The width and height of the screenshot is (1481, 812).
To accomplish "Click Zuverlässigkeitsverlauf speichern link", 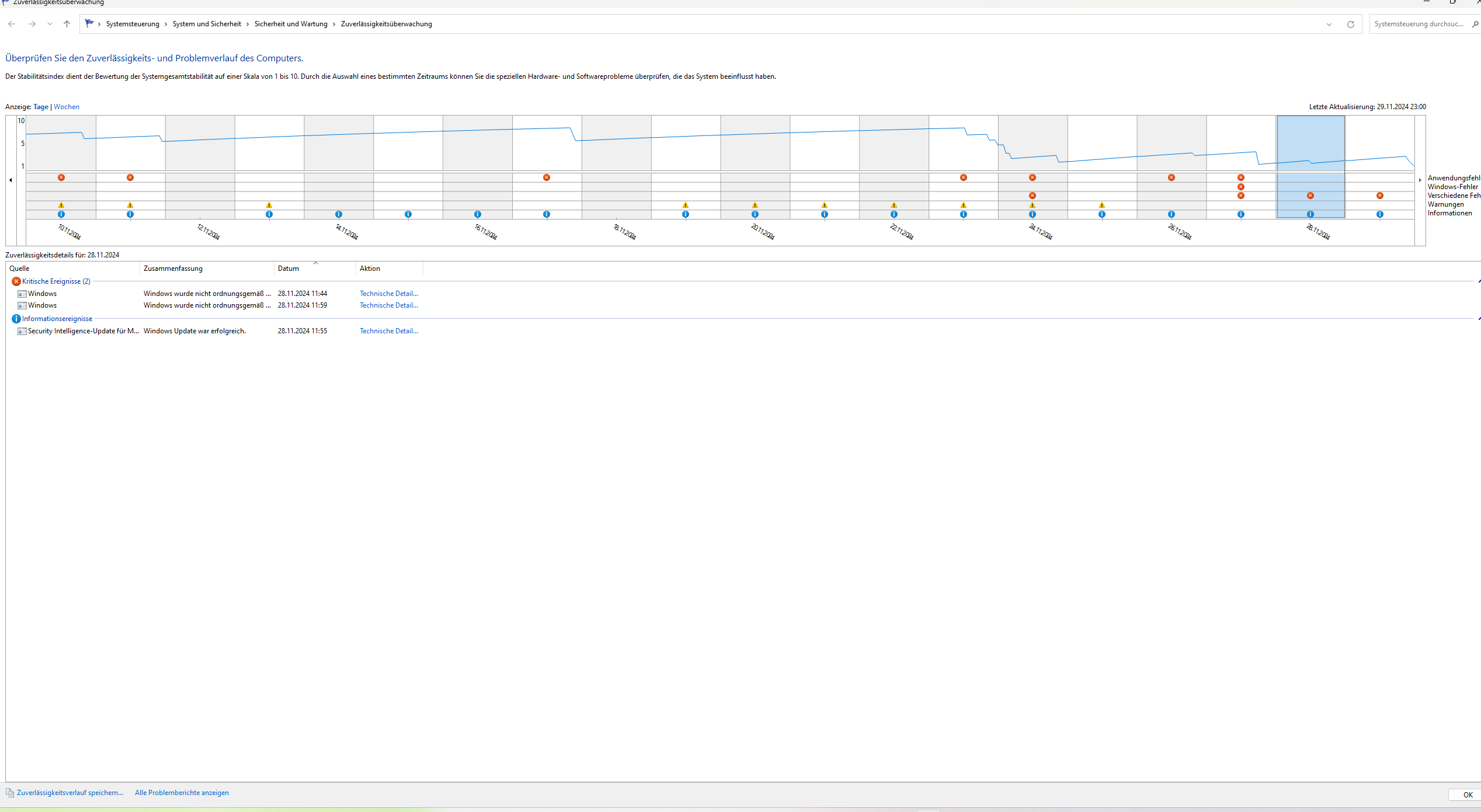I will click(x=70, y=793).
